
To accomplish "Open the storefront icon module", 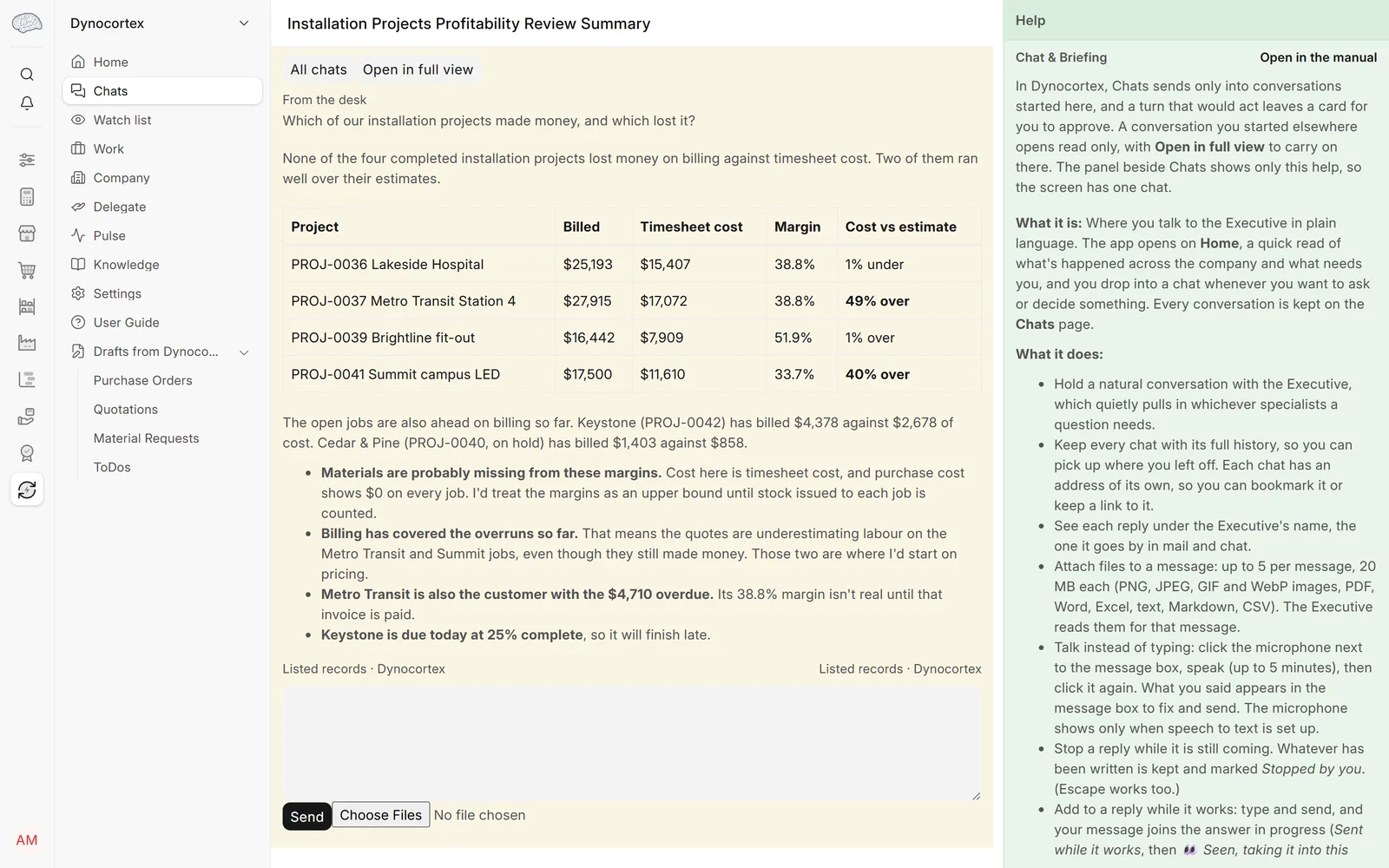I will click(x=27, y=233).
